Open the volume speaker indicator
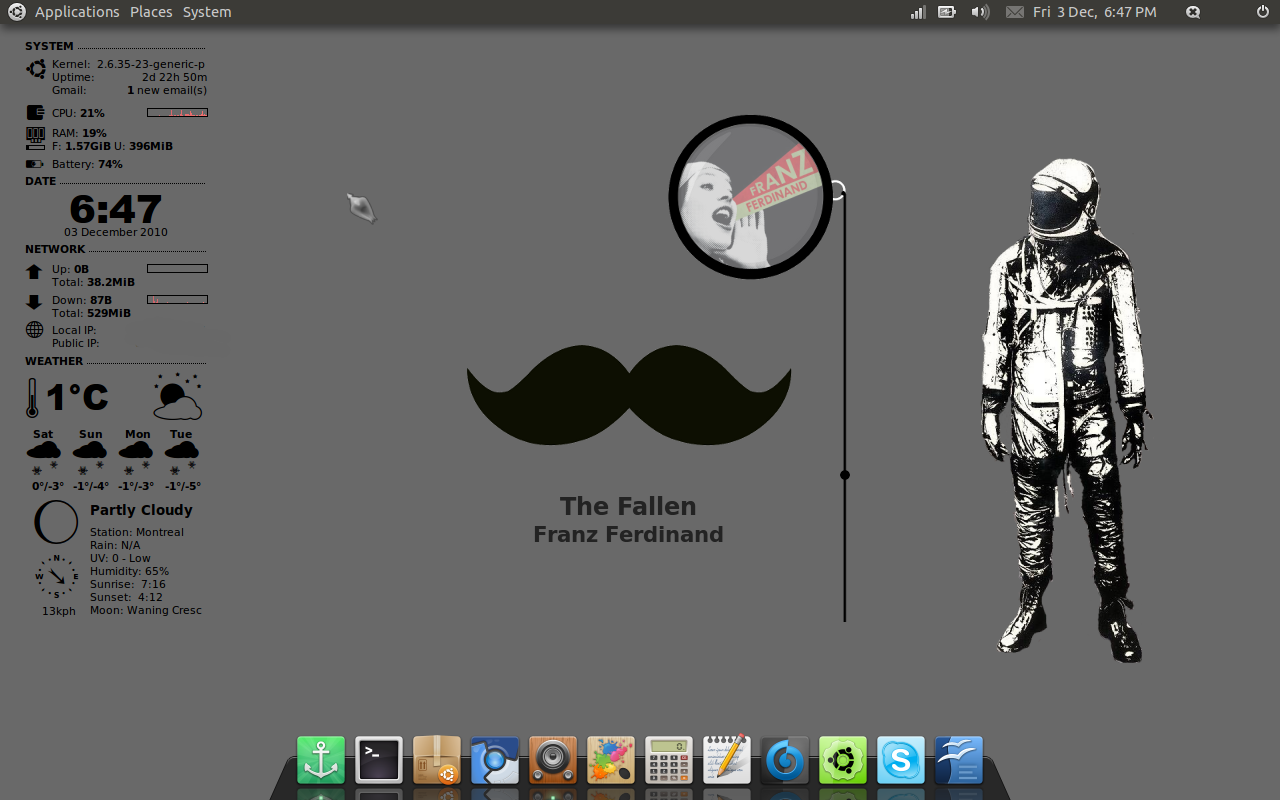The image size is (1280, 800). [x=980, y=12]
